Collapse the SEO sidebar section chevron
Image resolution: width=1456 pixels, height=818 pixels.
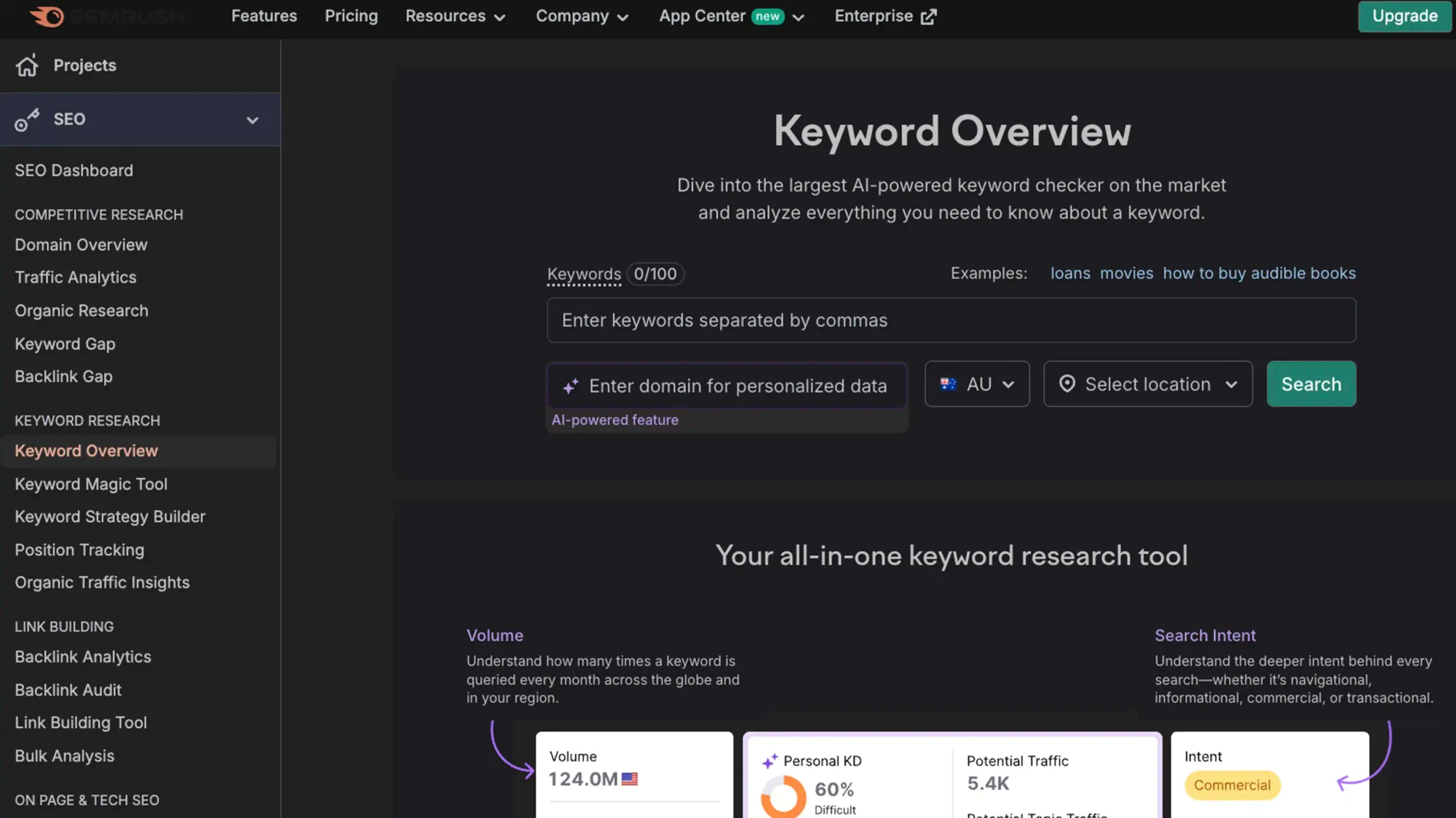coord(253,120)
